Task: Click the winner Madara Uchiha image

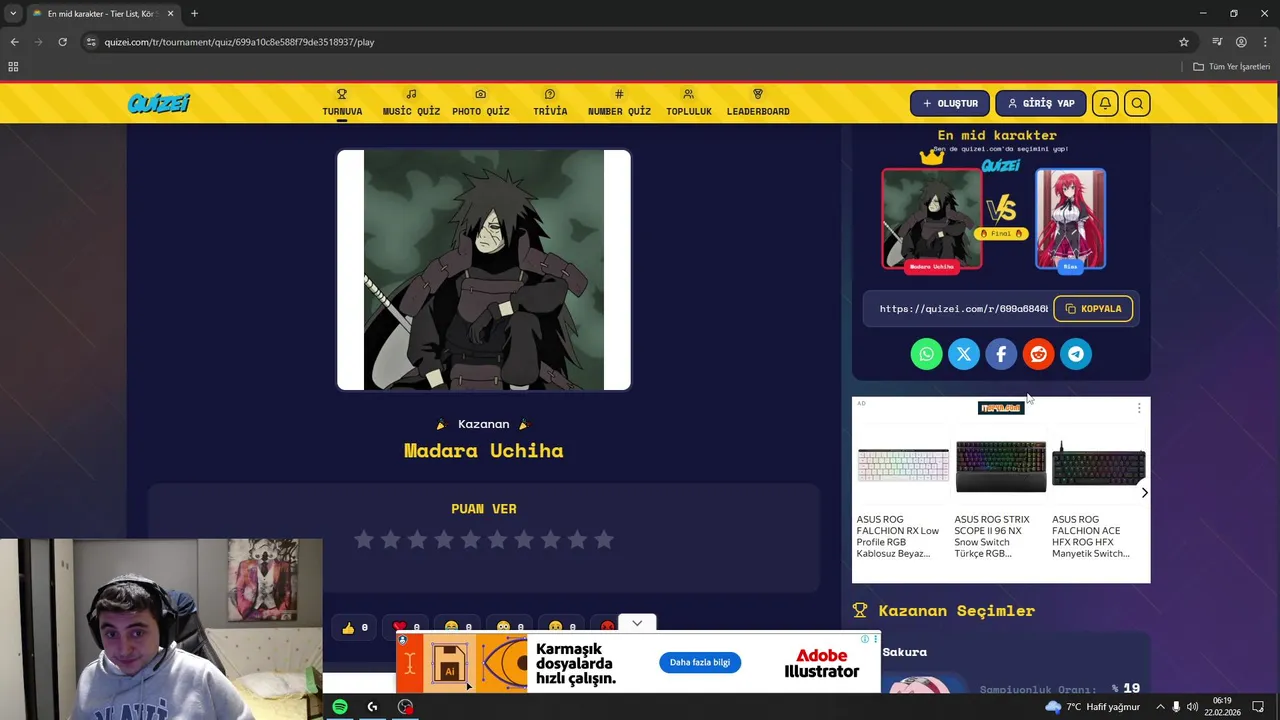Action: pos(484,270)
